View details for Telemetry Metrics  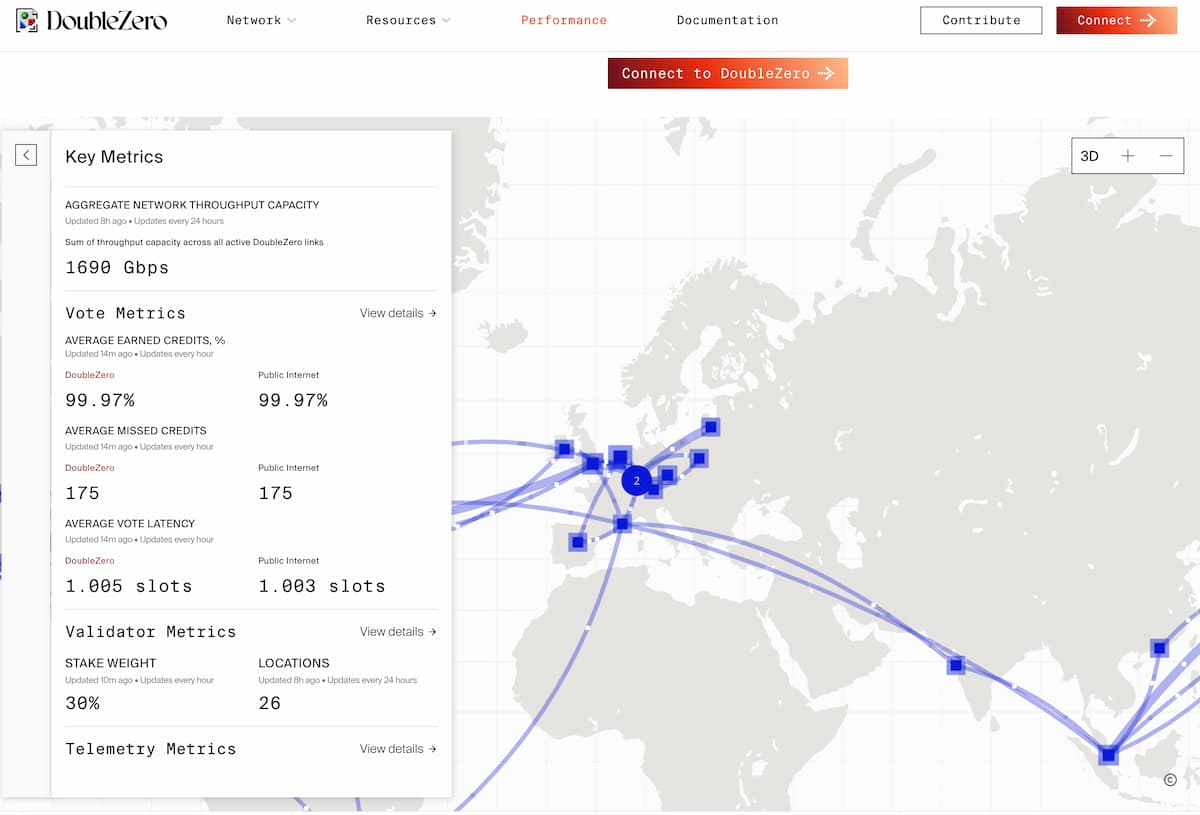tap(398, 749)
